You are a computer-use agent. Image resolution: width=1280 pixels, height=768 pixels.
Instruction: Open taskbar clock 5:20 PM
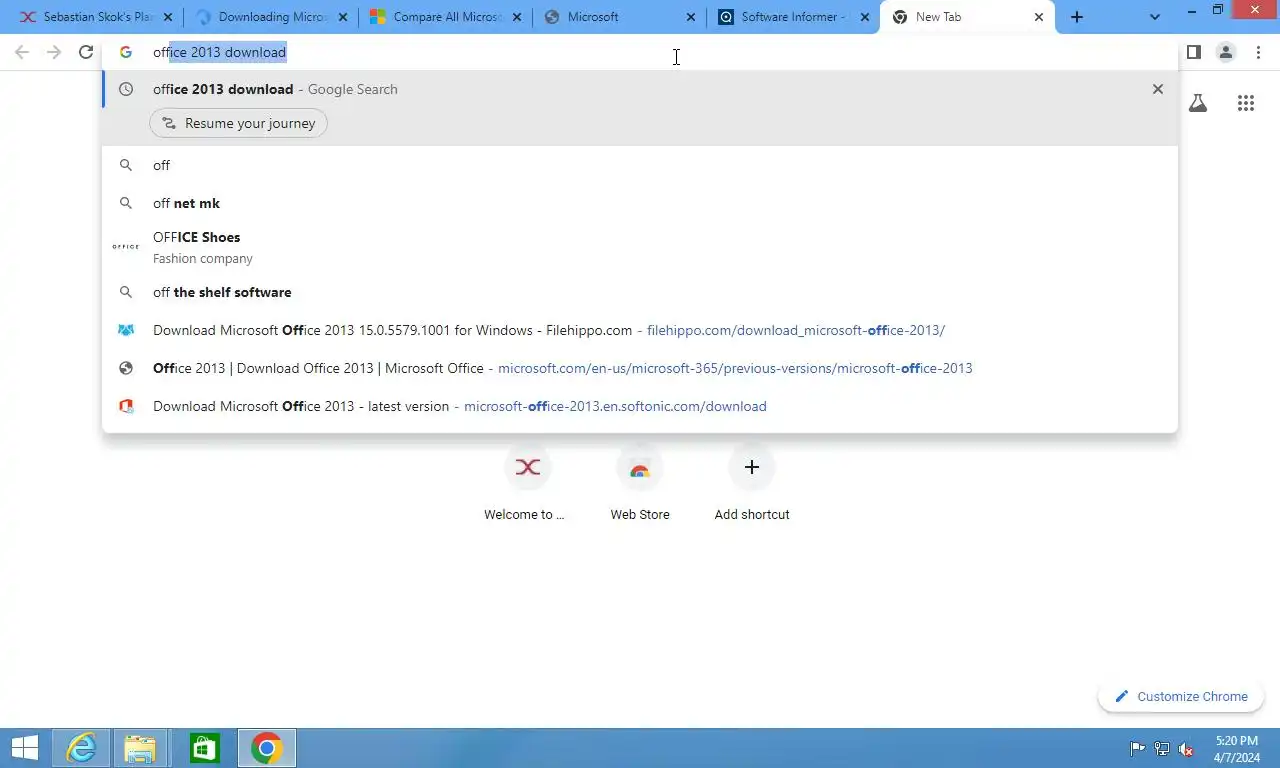(1237, 748)
